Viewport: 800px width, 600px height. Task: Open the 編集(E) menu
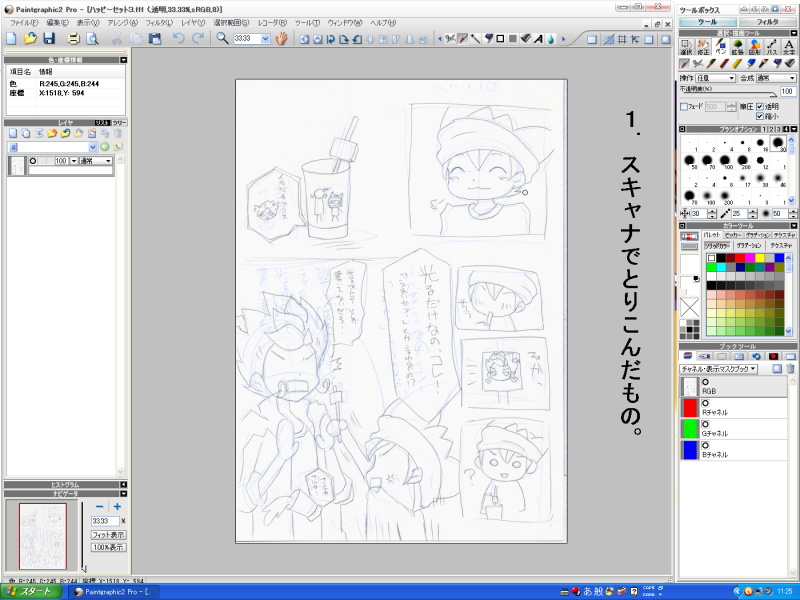57,23
